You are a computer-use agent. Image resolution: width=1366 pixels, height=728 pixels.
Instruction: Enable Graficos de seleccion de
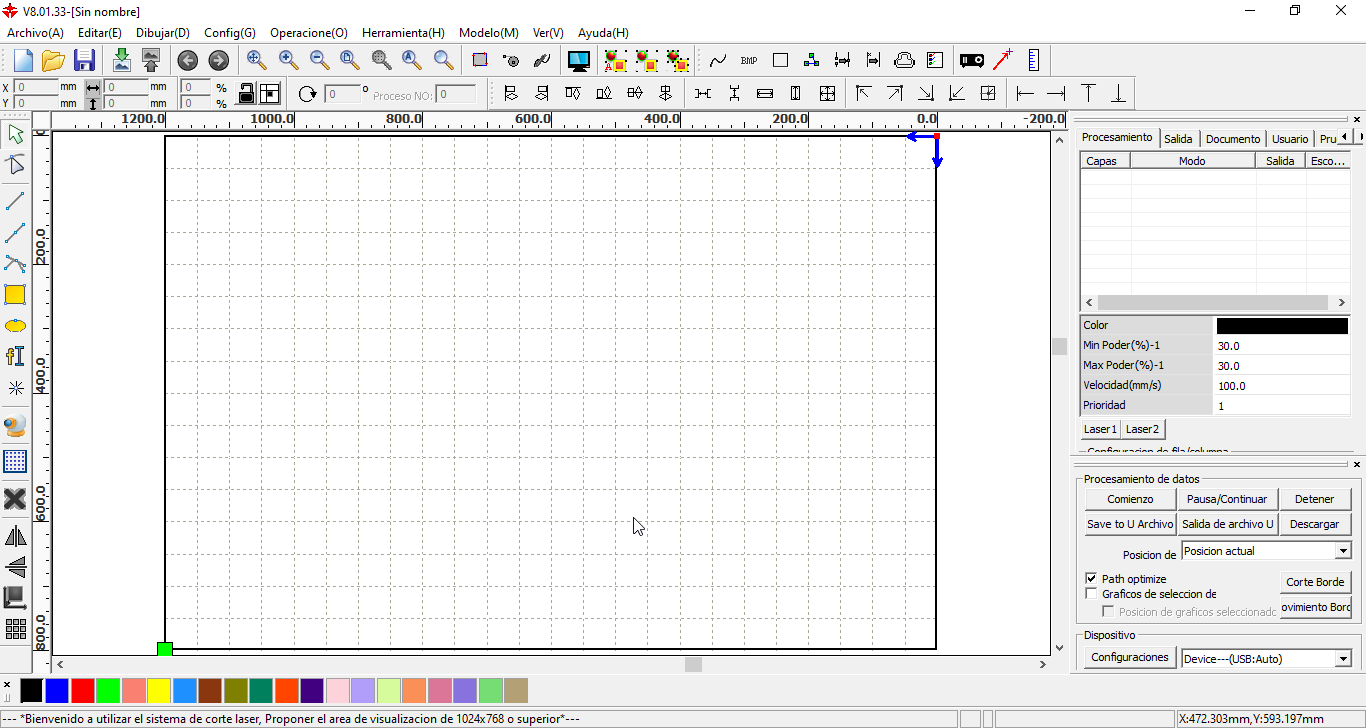[x=1091, y=593]
